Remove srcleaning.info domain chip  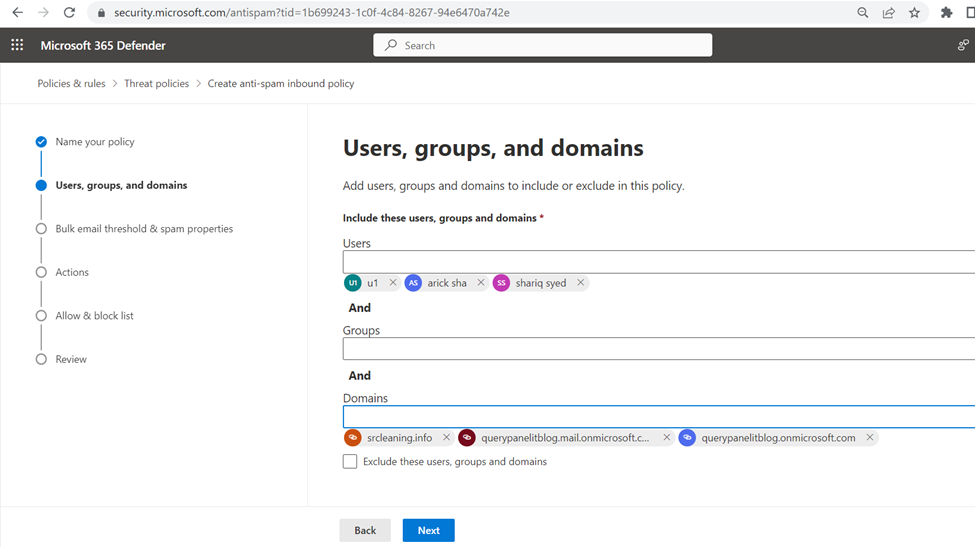coord(446,438)
